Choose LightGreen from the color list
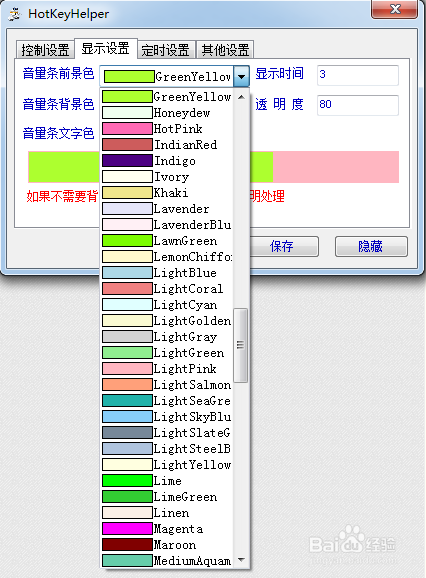This screenshot has height=578, width=426. [167, 353]
